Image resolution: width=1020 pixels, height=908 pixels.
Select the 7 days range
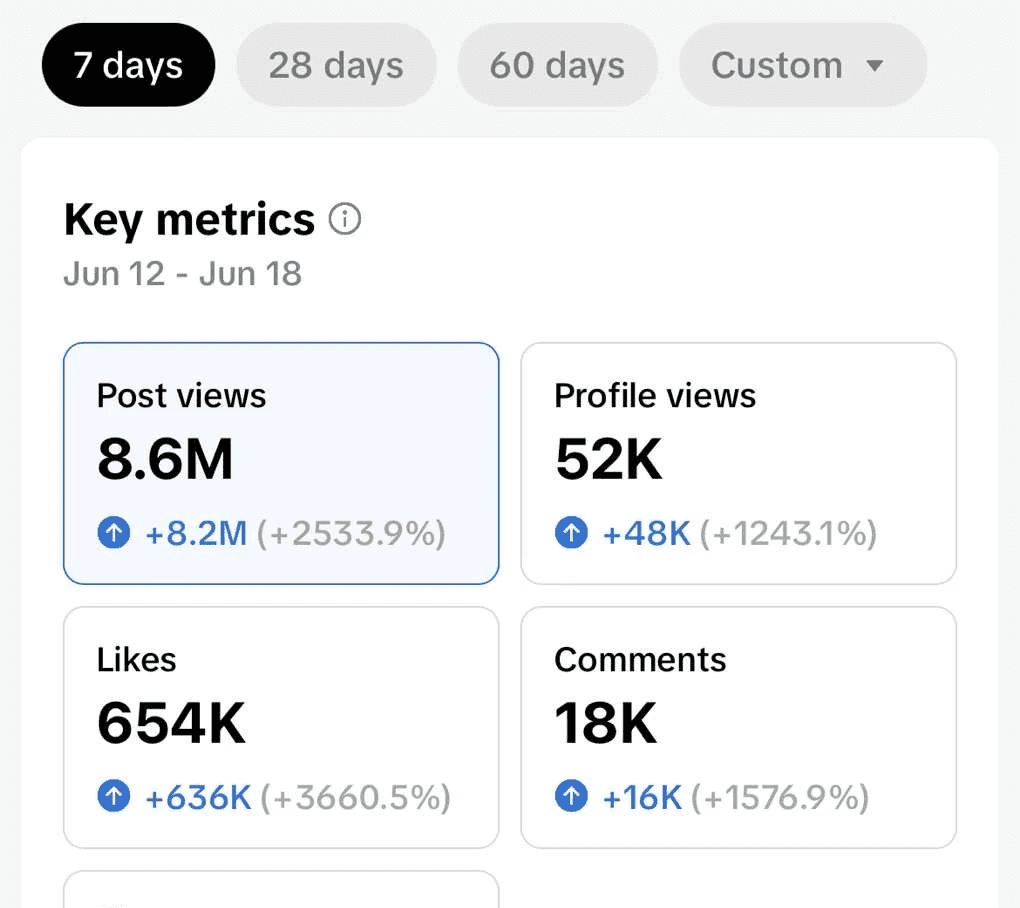[x=128, y=65]
